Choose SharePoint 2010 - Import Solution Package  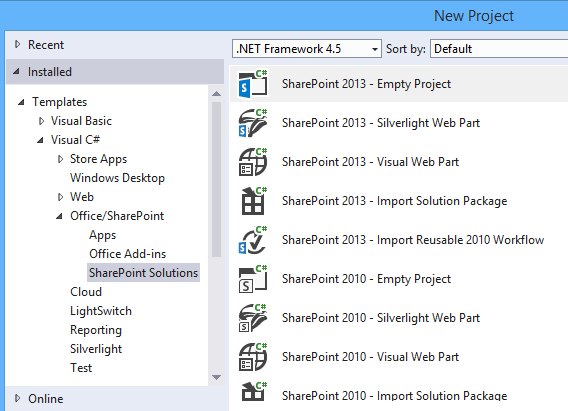click(x=394, y=395)
